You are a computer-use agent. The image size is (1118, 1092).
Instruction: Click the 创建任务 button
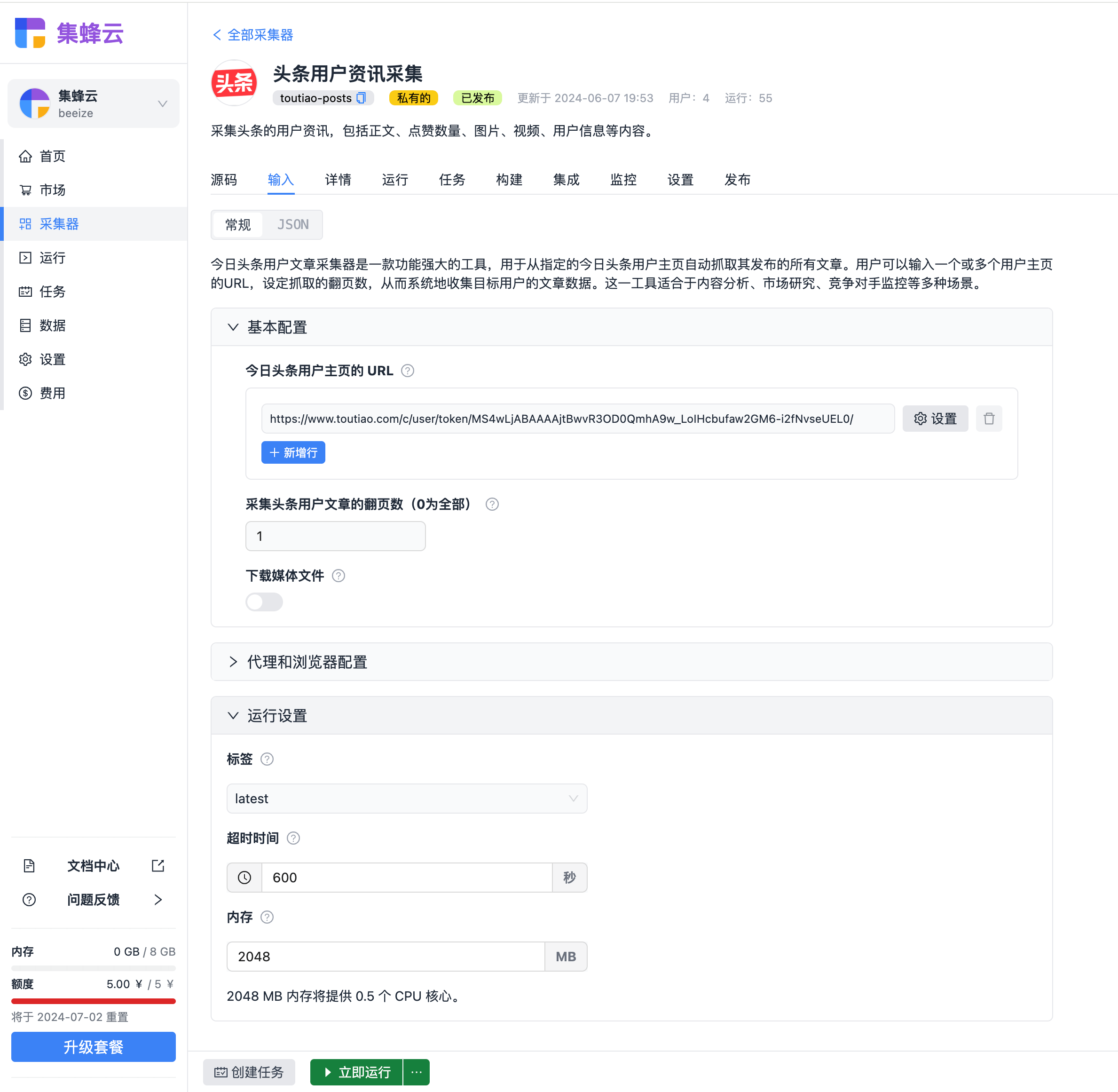coord(249,1072)
